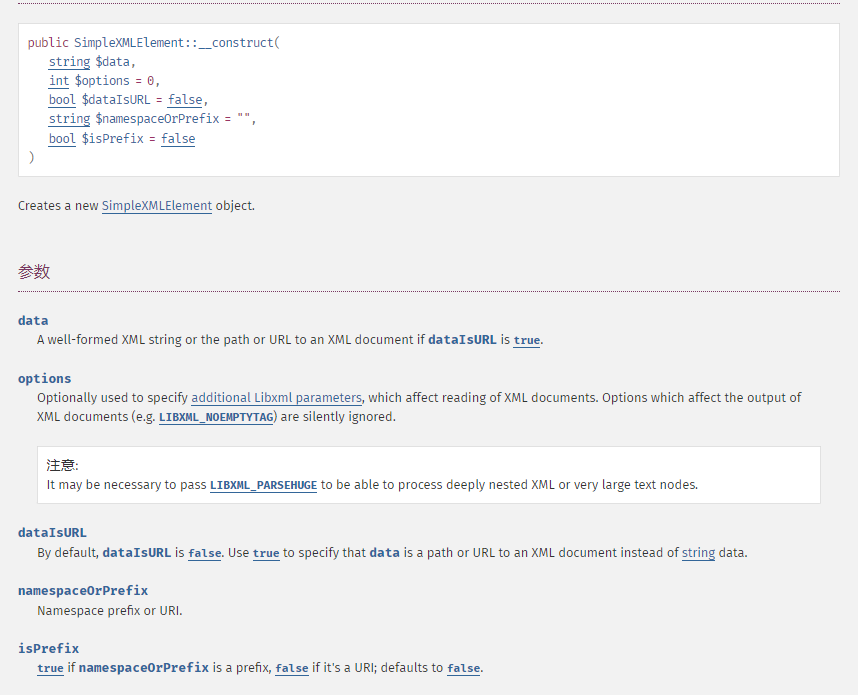The height and width of the screenshot is (695, 858).
Task: Click string type before $namespaceOrPrefix
Action: 69,119
